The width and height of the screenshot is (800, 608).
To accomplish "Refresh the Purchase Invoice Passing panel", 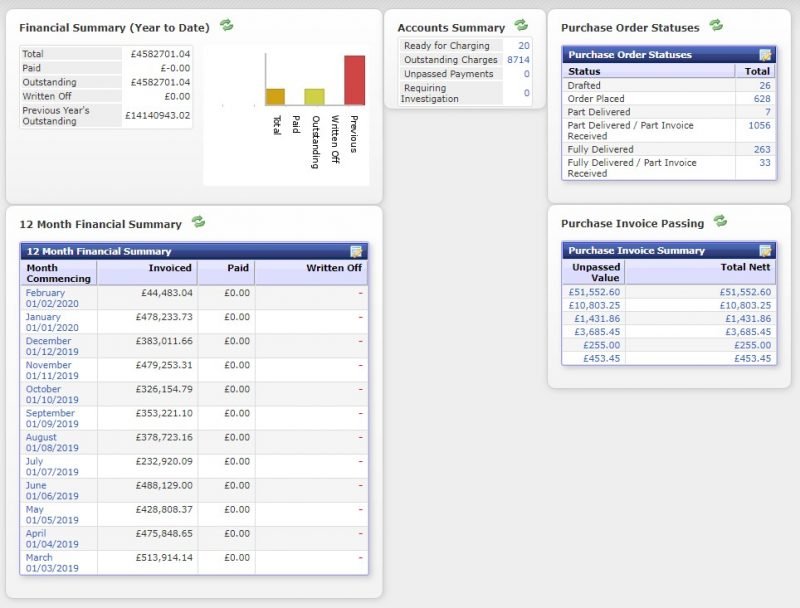I will 720,221.
